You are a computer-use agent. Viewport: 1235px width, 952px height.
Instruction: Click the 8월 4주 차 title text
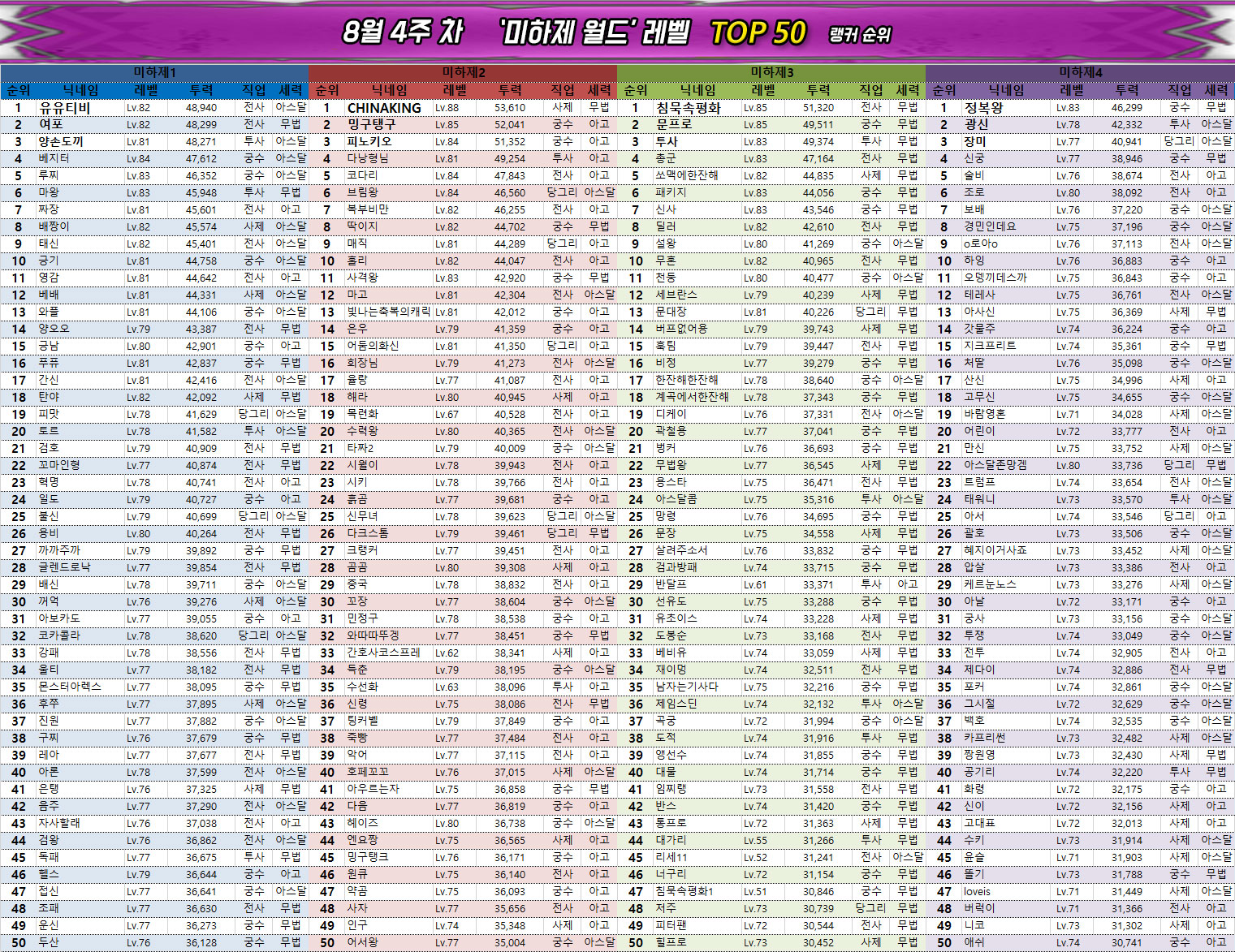click(402, 32)
